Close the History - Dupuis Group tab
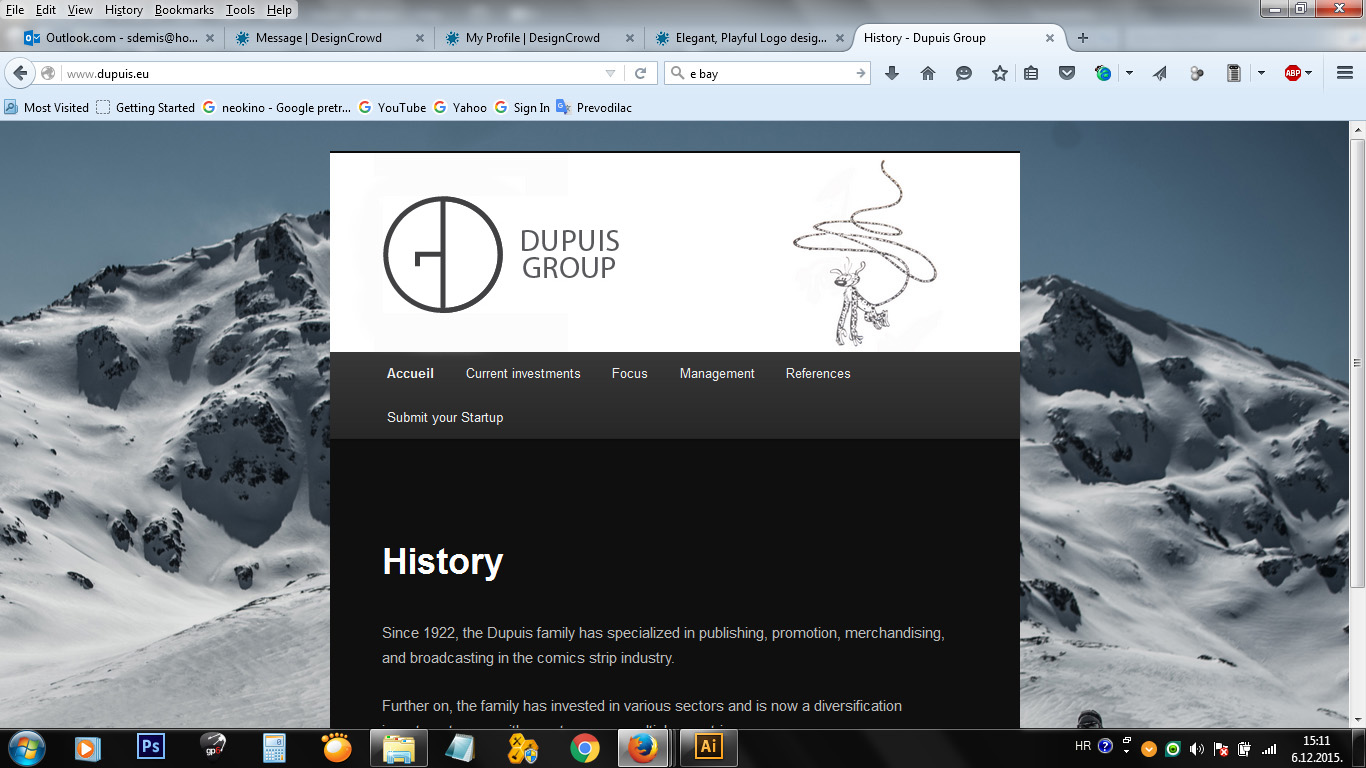 [1049, 38]
